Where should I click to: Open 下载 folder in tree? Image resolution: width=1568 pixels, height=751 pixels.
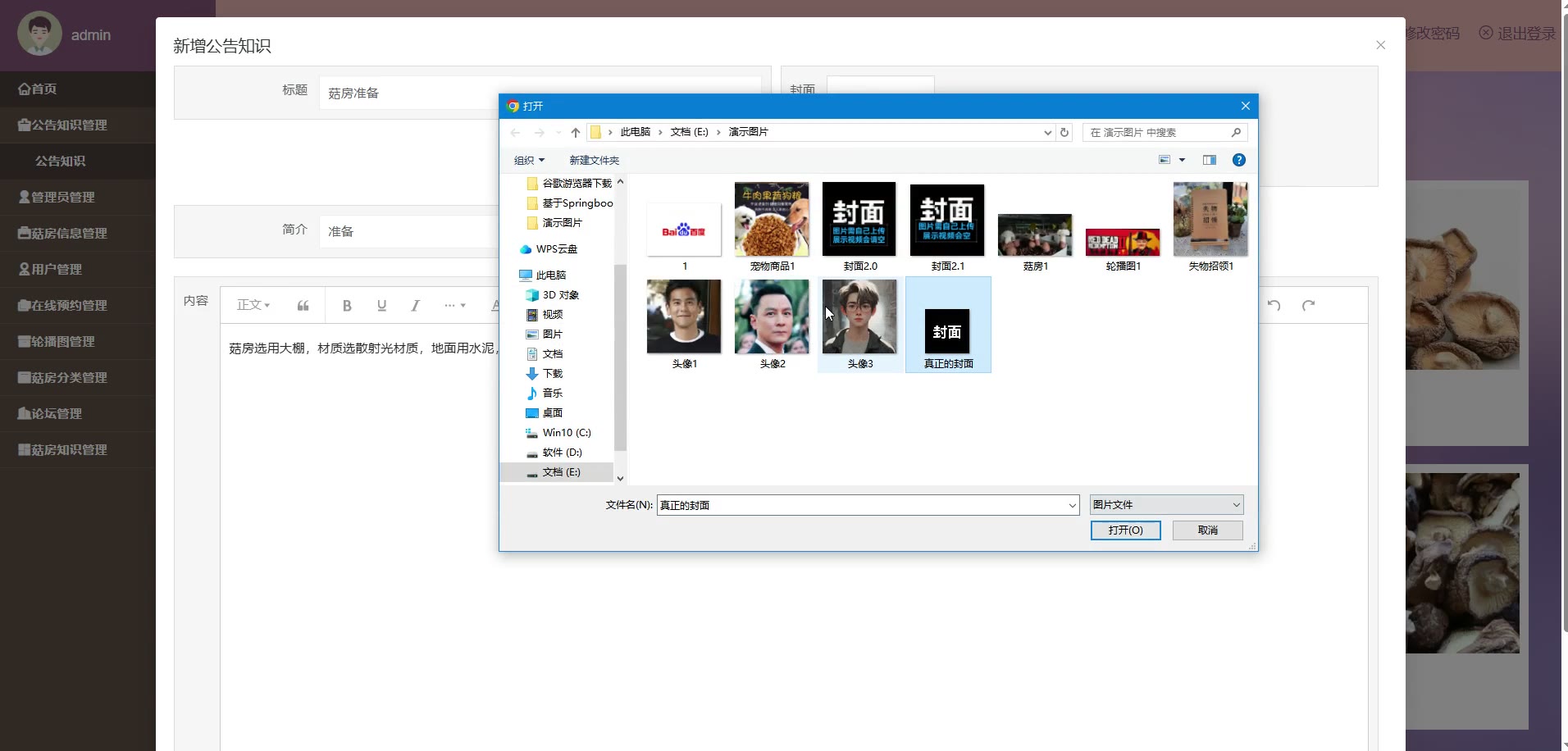coord(545,373)
